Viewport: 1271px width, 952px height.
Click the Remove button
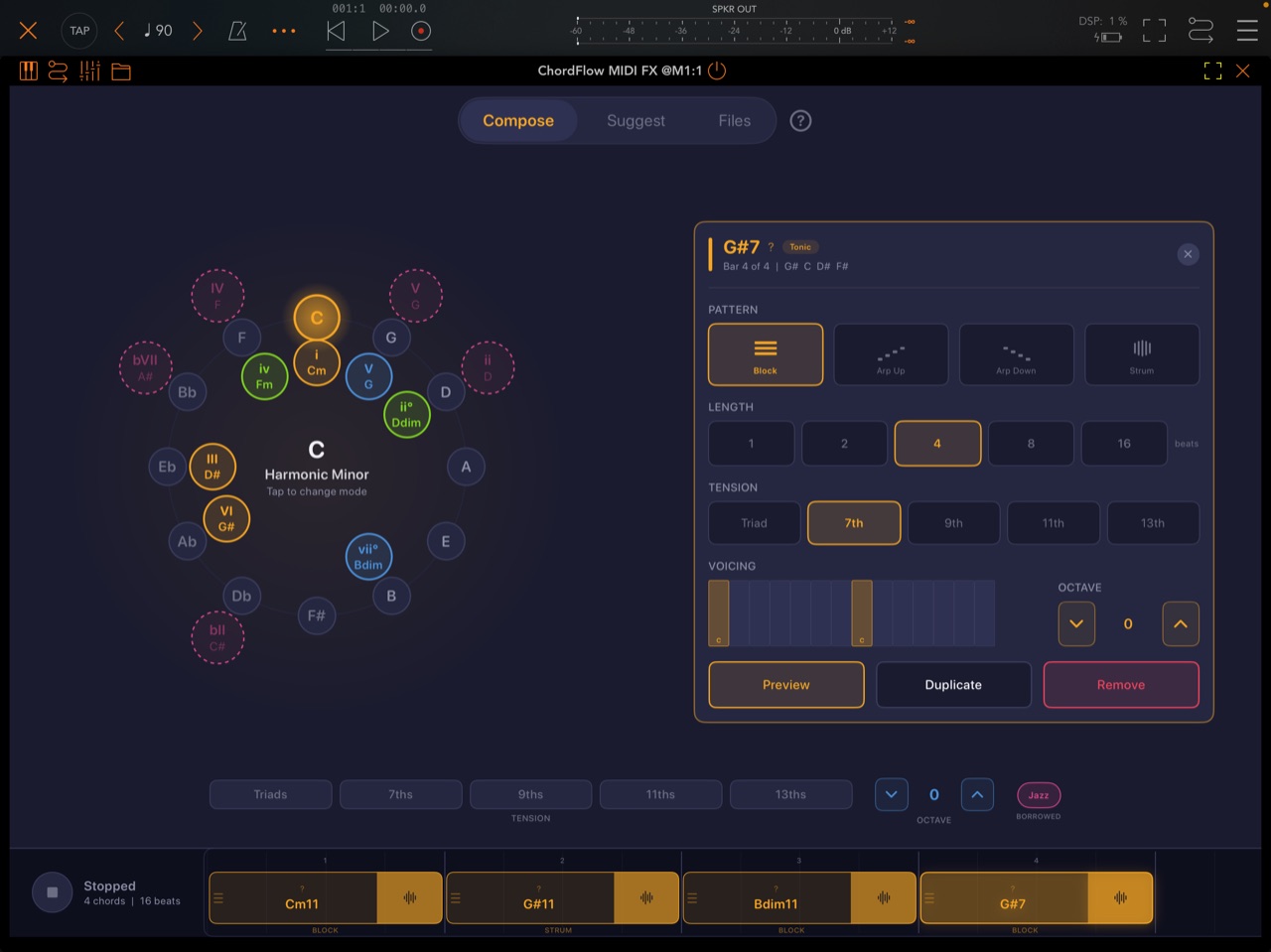pos(1121,685)
